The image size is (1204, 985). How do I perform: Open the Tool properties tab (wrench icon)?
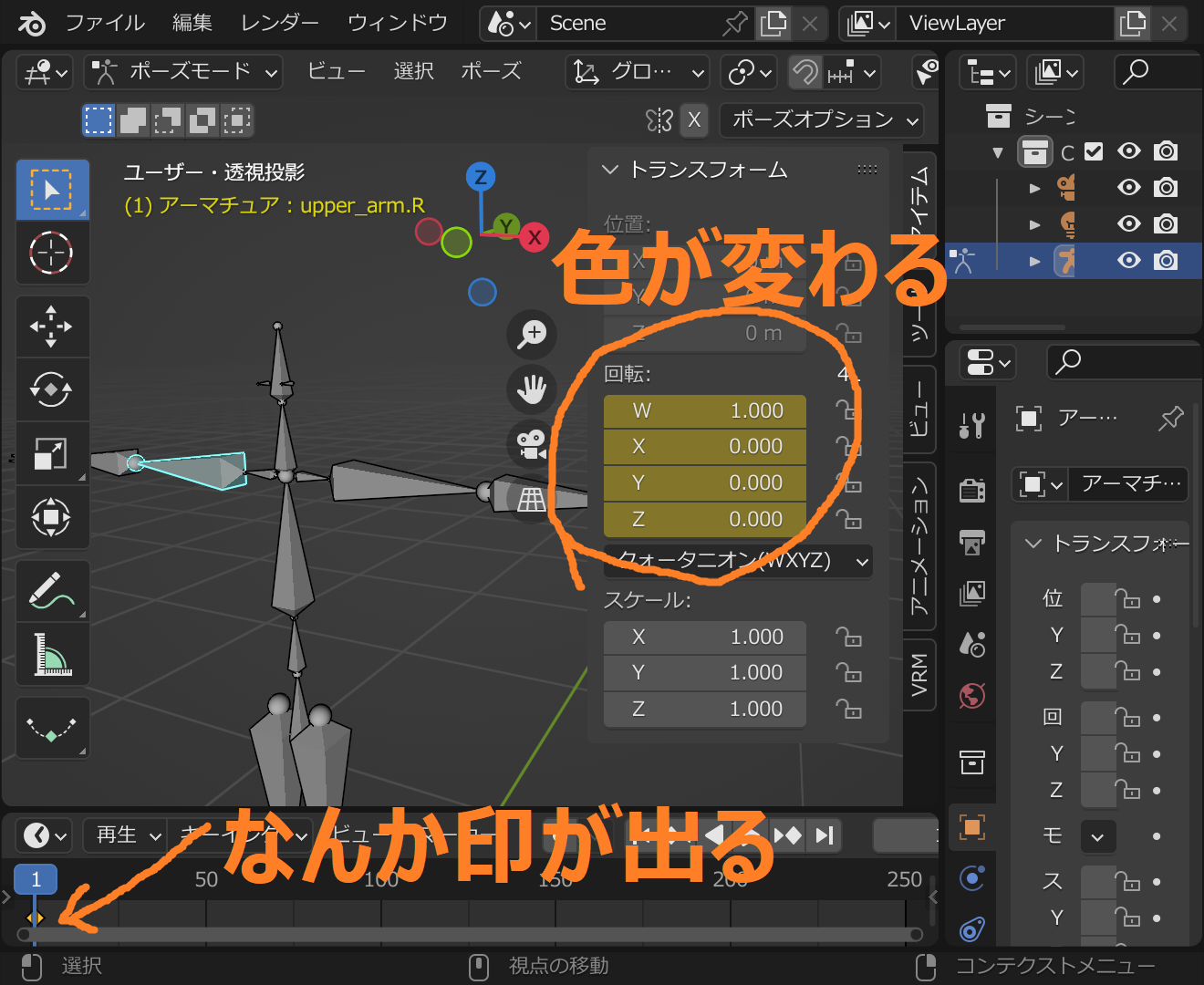[972, 425]
